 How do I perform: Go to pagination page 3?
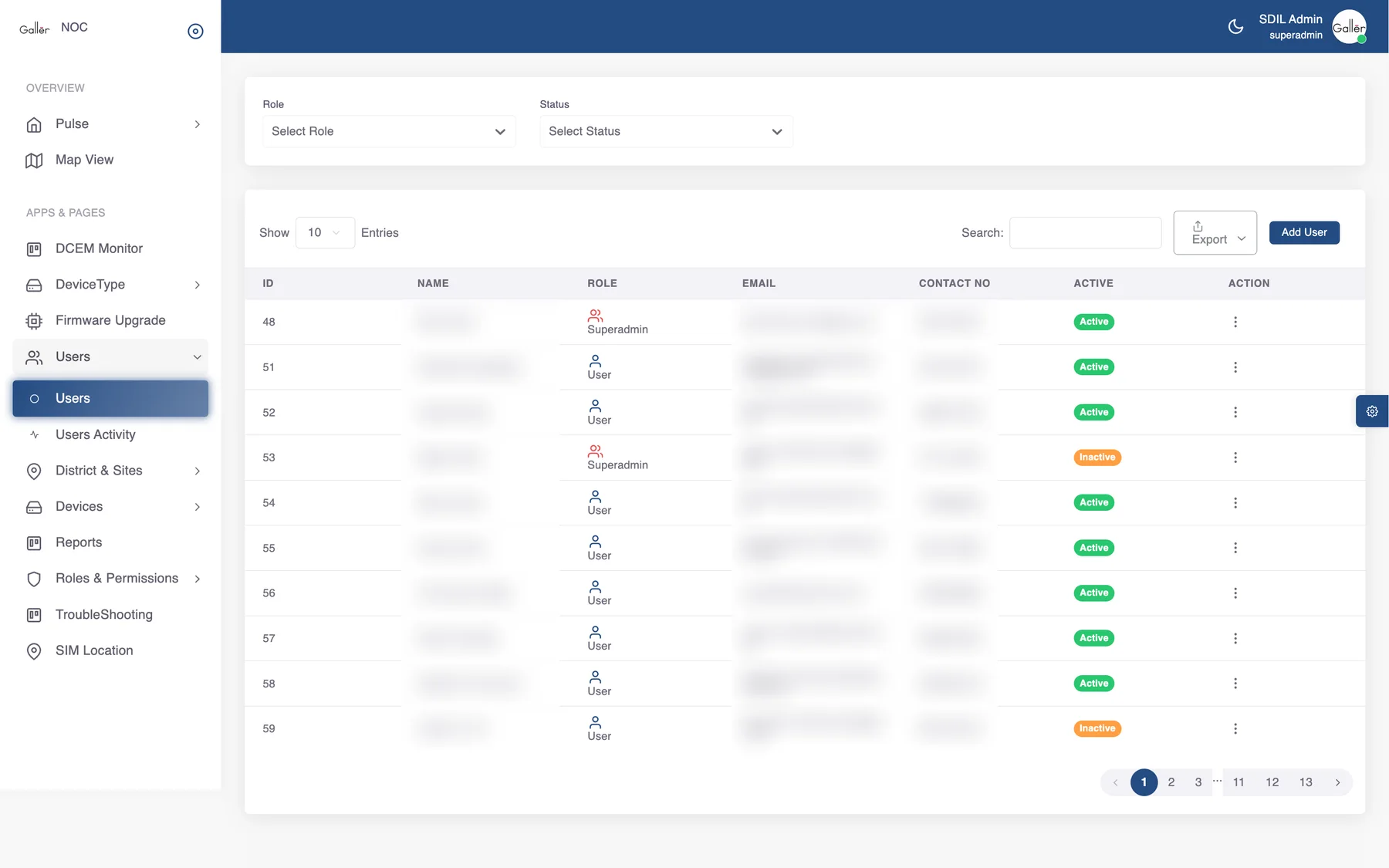(x=1198, y=782)
